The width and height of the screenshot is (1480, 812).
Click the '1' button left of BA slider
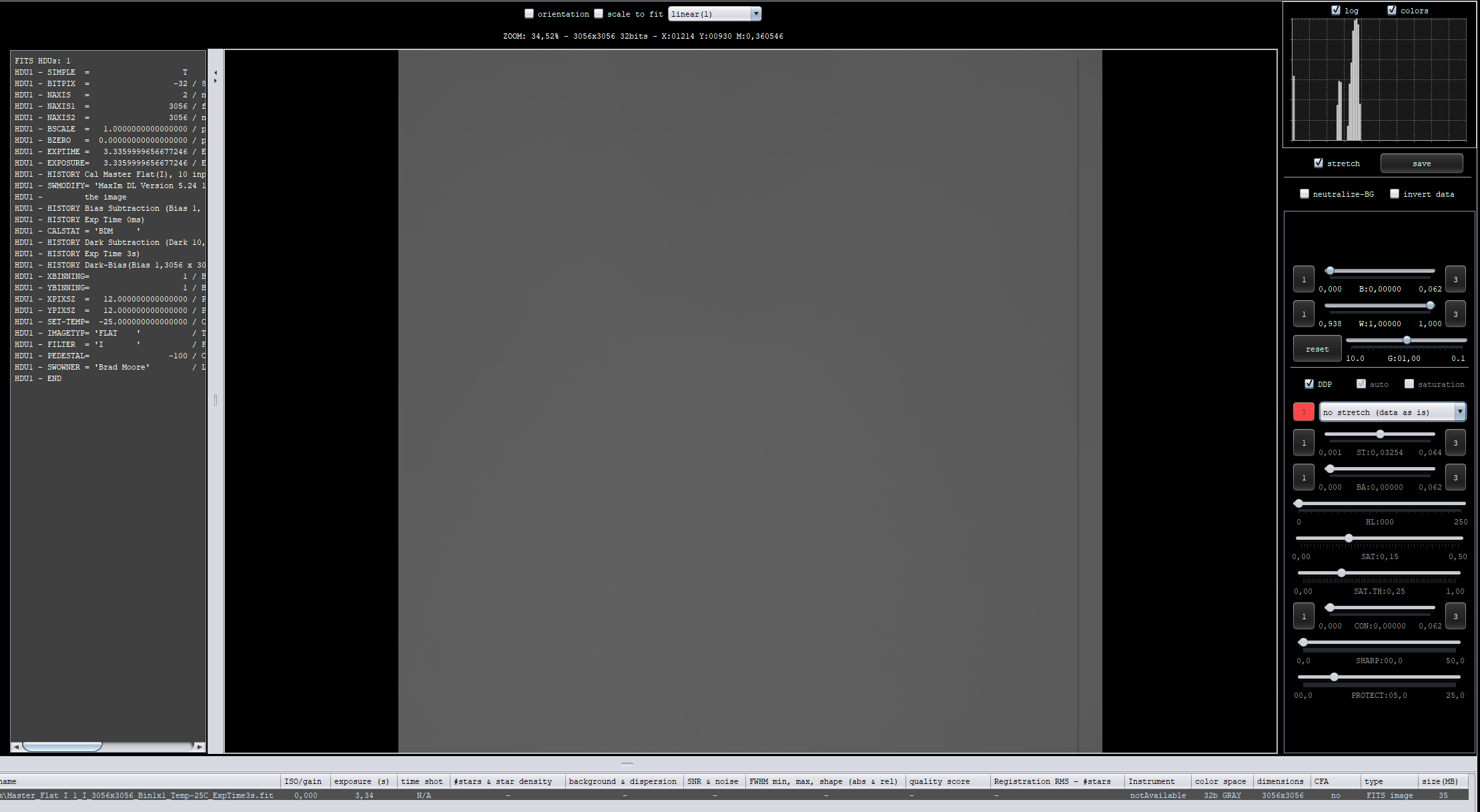click(x=1303, y=478)
